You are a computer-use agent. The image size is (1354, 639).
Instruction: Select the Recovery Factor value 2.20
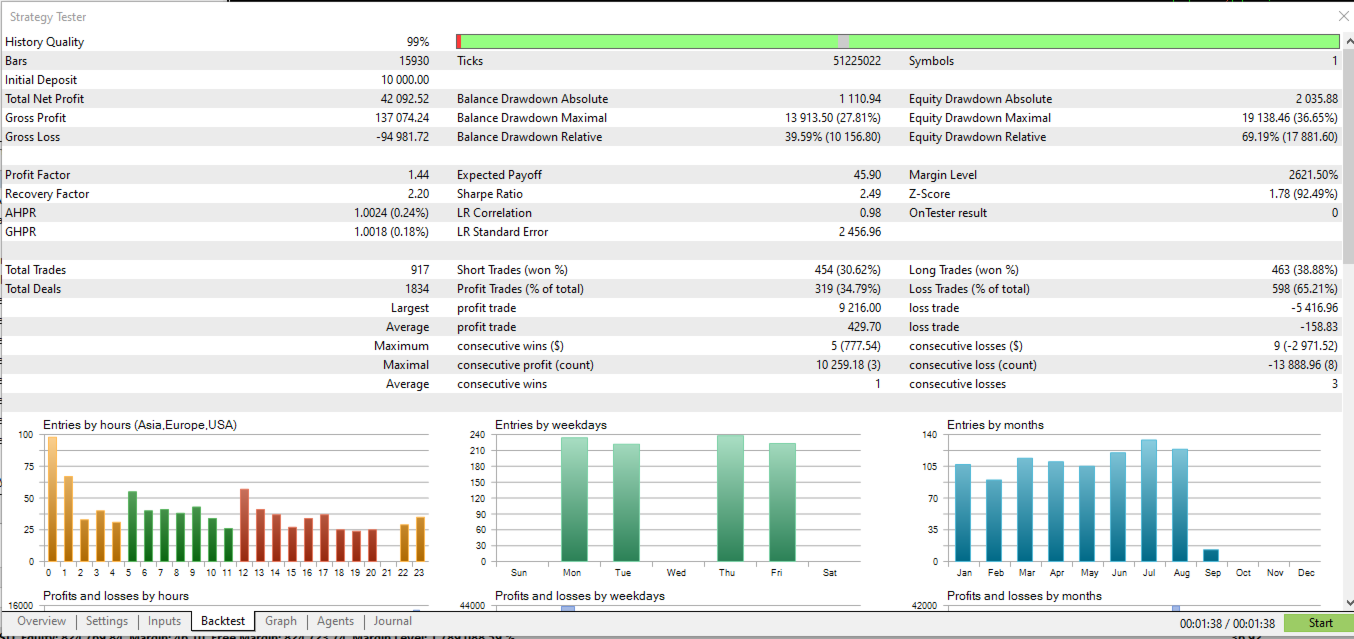[x=418, y=194]
